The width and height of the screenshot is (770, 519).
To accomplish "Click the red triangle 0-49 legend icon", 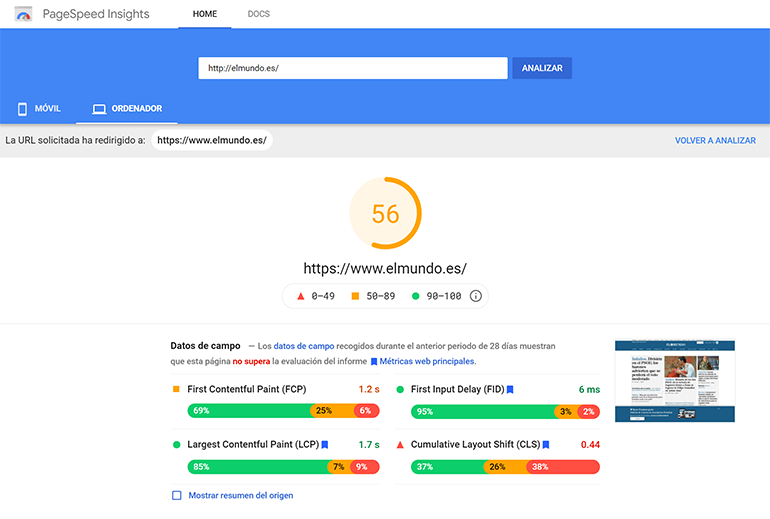I will (x=300, y=296).
